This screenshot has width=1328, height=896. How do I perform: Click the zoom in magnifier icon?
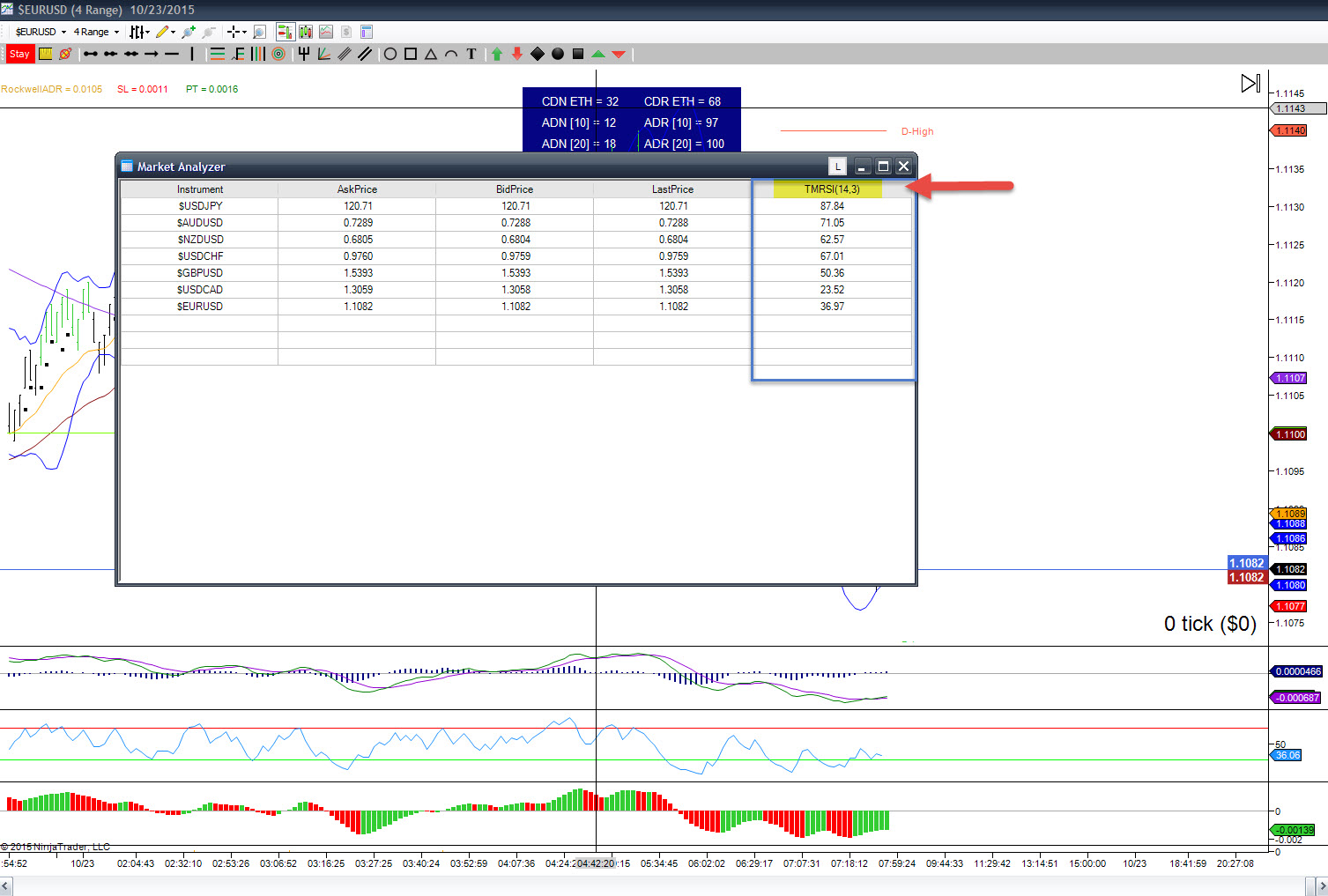[x=188, y=32]
